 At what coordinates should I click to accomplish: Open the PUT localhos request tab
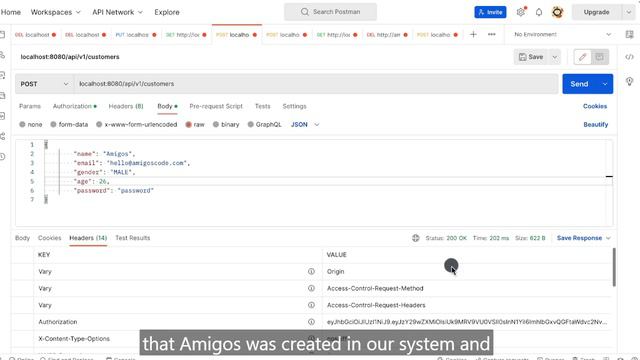coord(136,35)
